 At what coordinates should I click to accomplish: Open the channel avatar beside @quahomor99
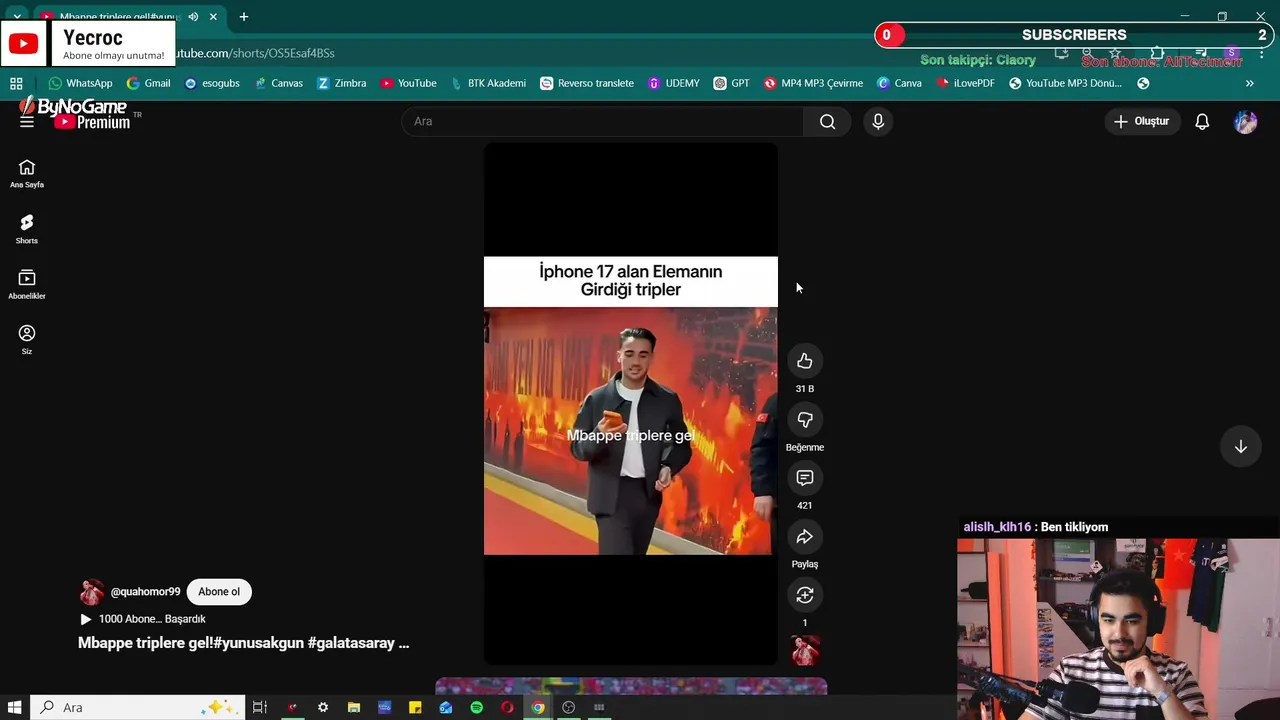92,592
